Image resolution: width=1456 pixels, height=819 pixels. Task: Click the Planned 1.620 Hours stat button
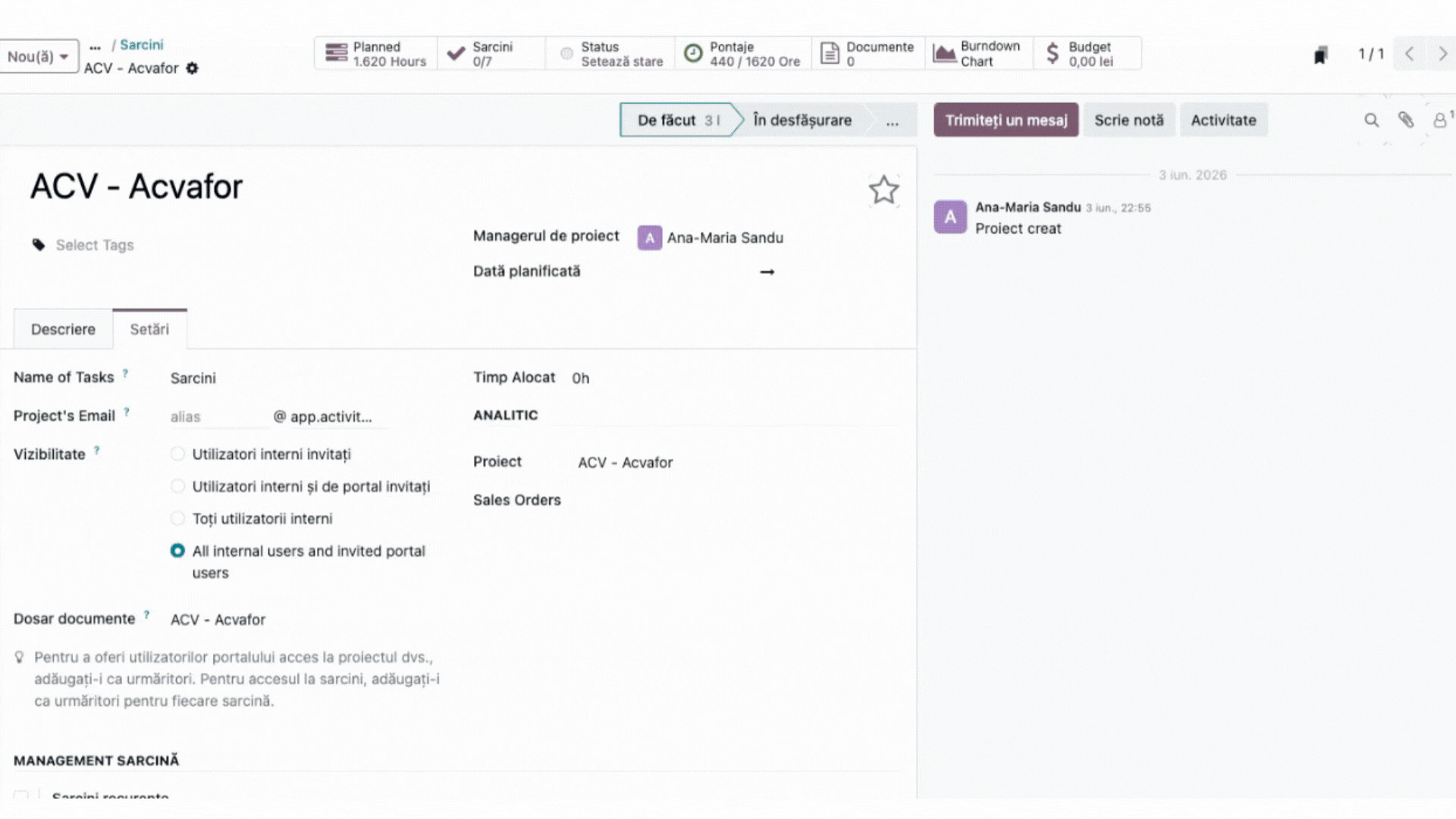[376, 54]
